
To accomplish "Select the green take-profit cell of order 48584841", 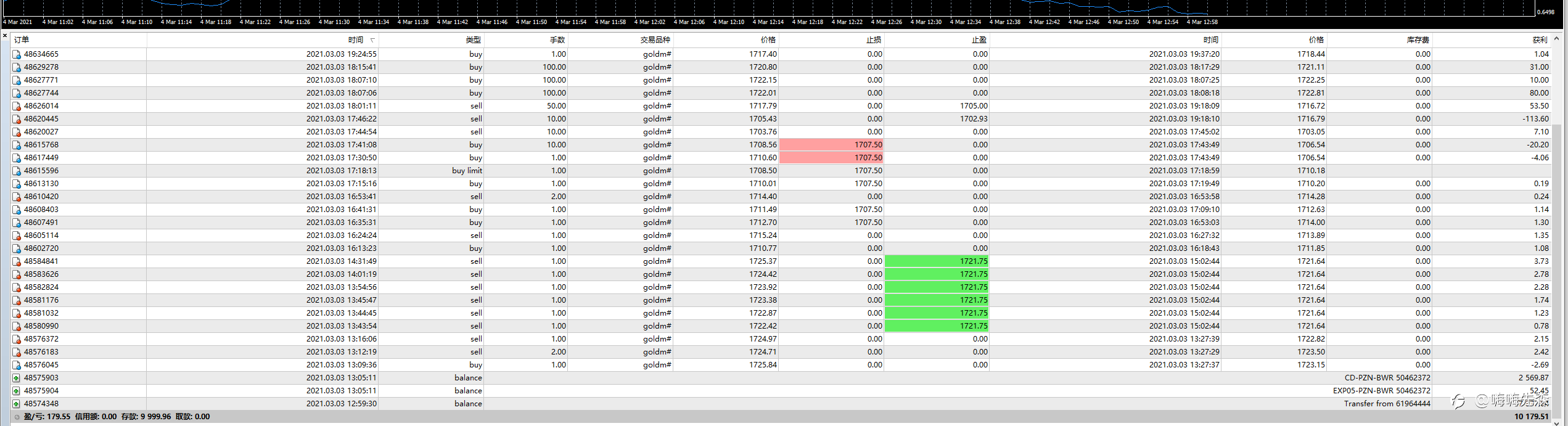I will 937,261.
